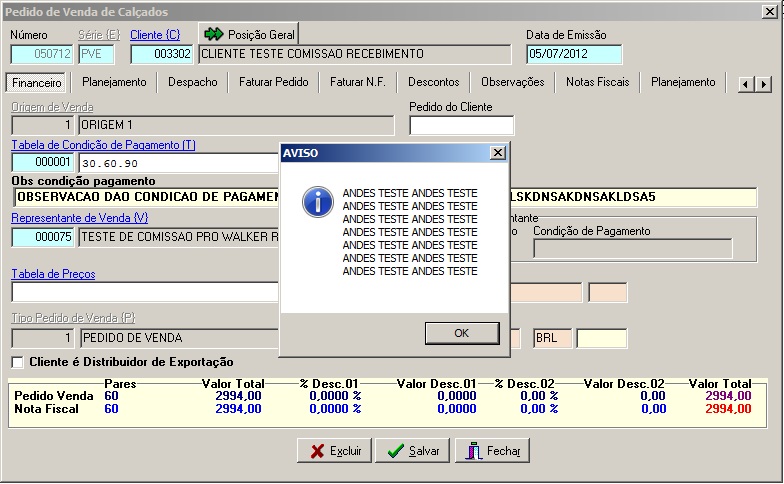Click the client code field 003302
Image resolution: width=784 pixels, height=484 pixels.
tap(162, 54)
